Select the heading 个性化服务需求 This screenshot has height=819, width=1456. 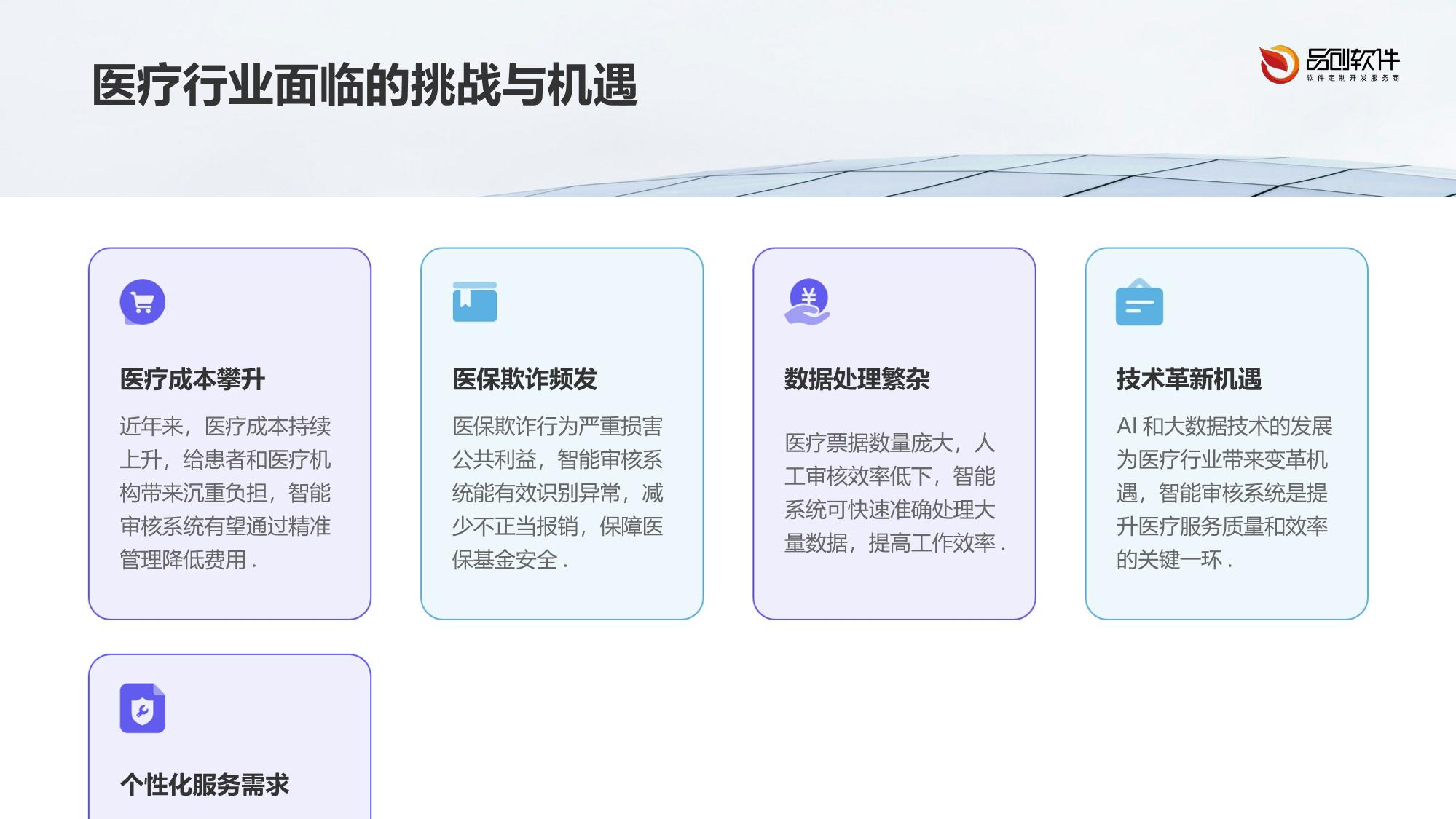(x=205, y=785)
